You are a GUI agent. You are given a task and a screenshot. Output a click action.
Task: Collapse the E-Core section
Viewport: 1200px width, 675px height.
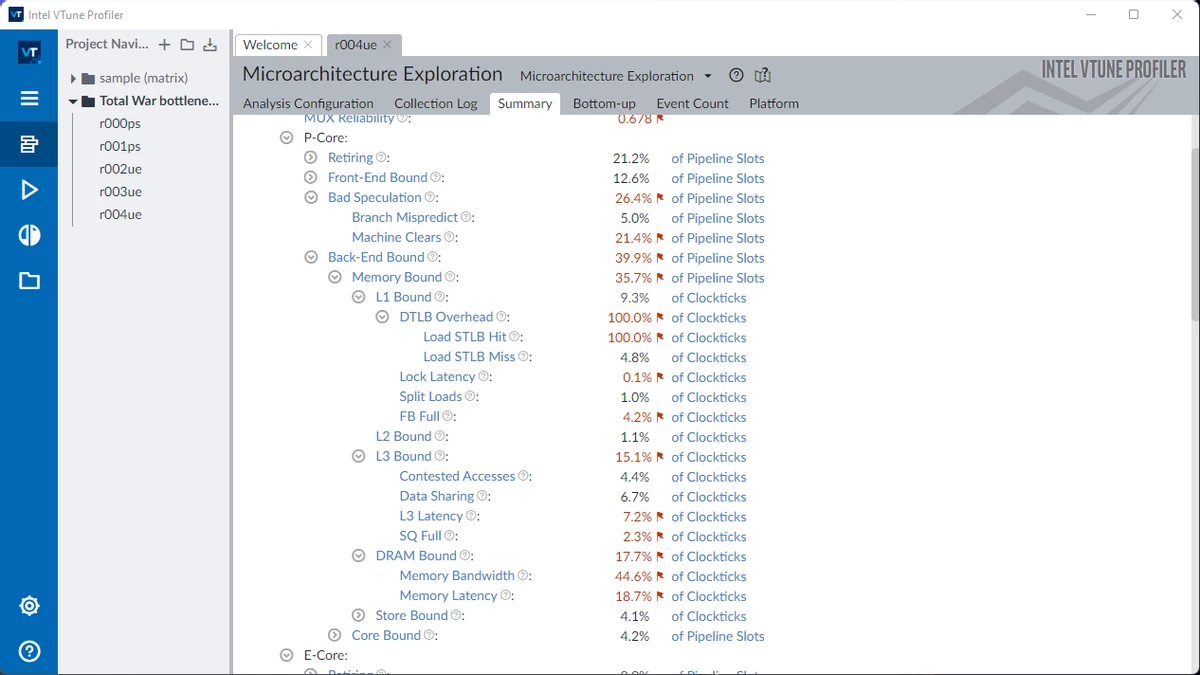click(286, 656)
